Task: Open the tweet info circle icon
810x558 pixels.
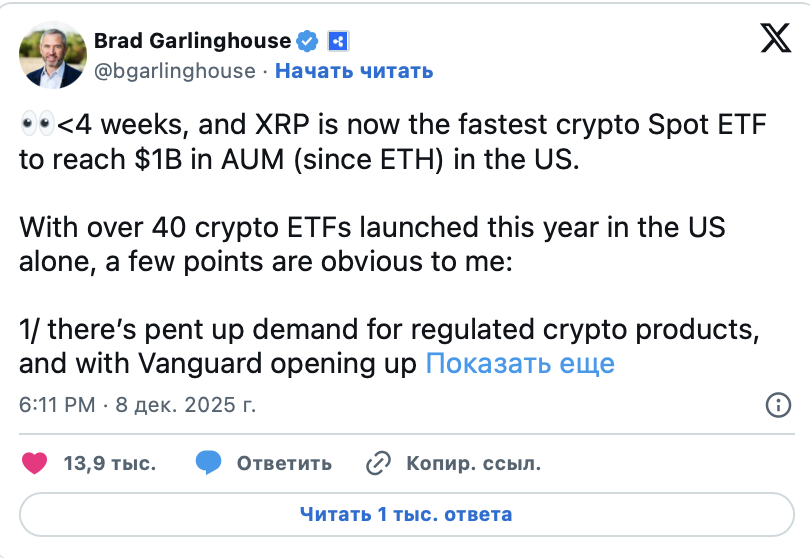Action: pyautogui.click(x=777, y=405)
